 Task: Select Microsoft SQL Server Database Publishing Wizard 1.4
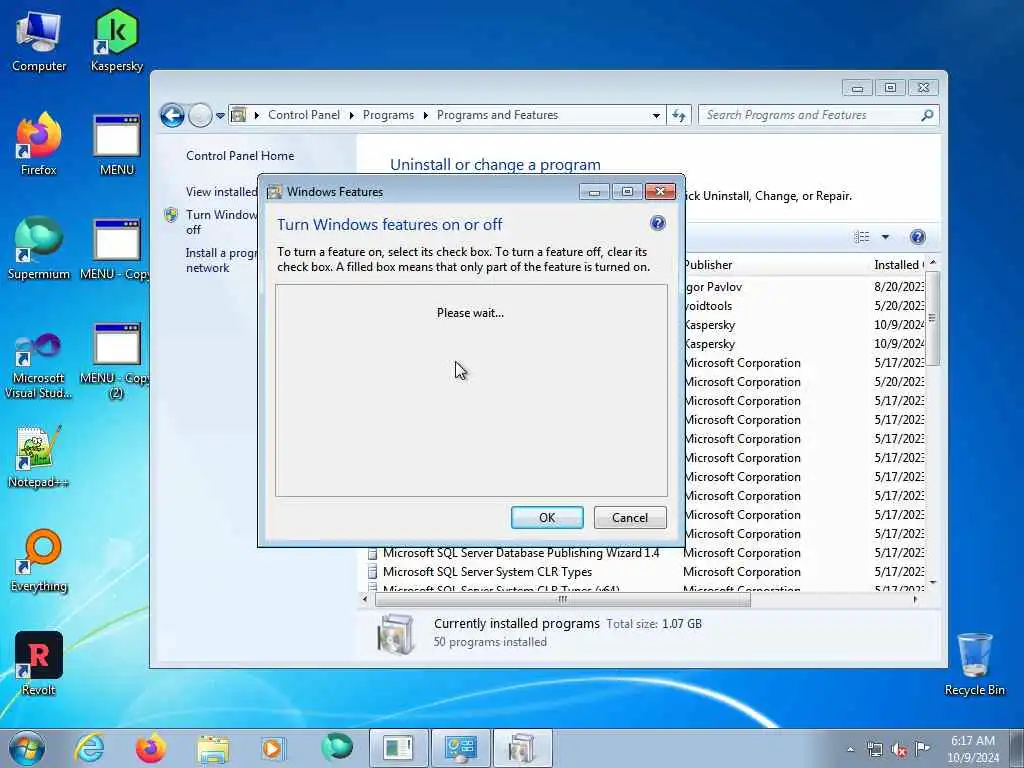(x=520, y=552)
